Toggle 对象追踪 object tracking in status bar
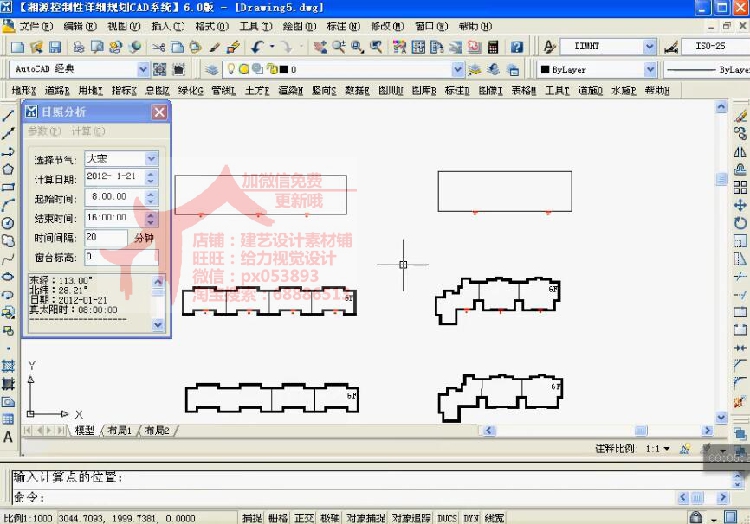 411,518
